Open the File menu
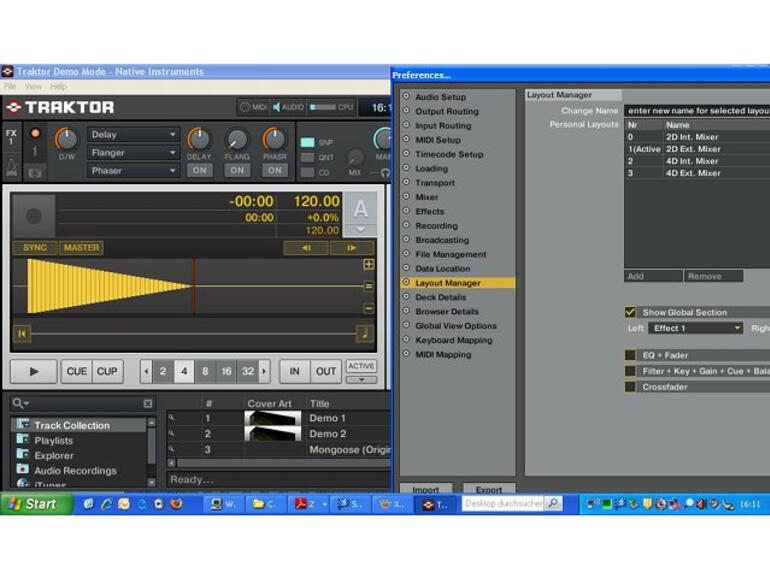 pyautogui.click(x=10, y=87)
